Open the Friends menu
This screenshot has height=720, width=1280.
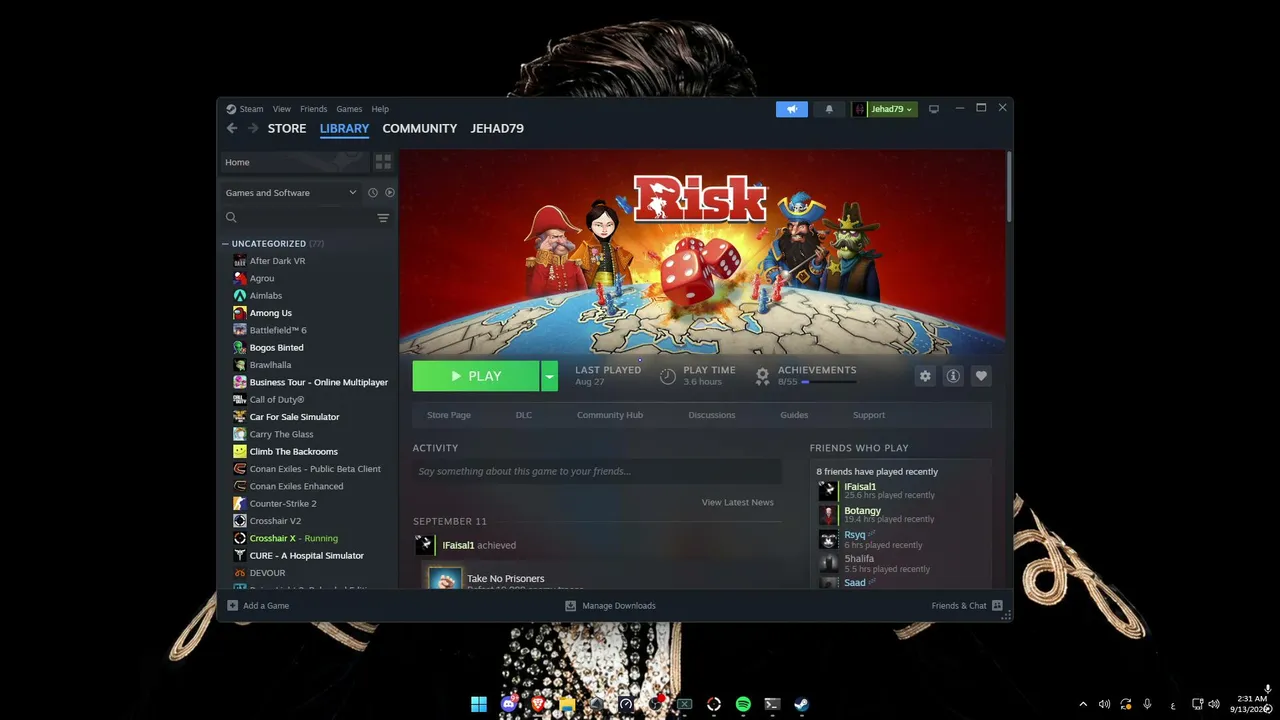pyautogui.click(x=314, y=109)
